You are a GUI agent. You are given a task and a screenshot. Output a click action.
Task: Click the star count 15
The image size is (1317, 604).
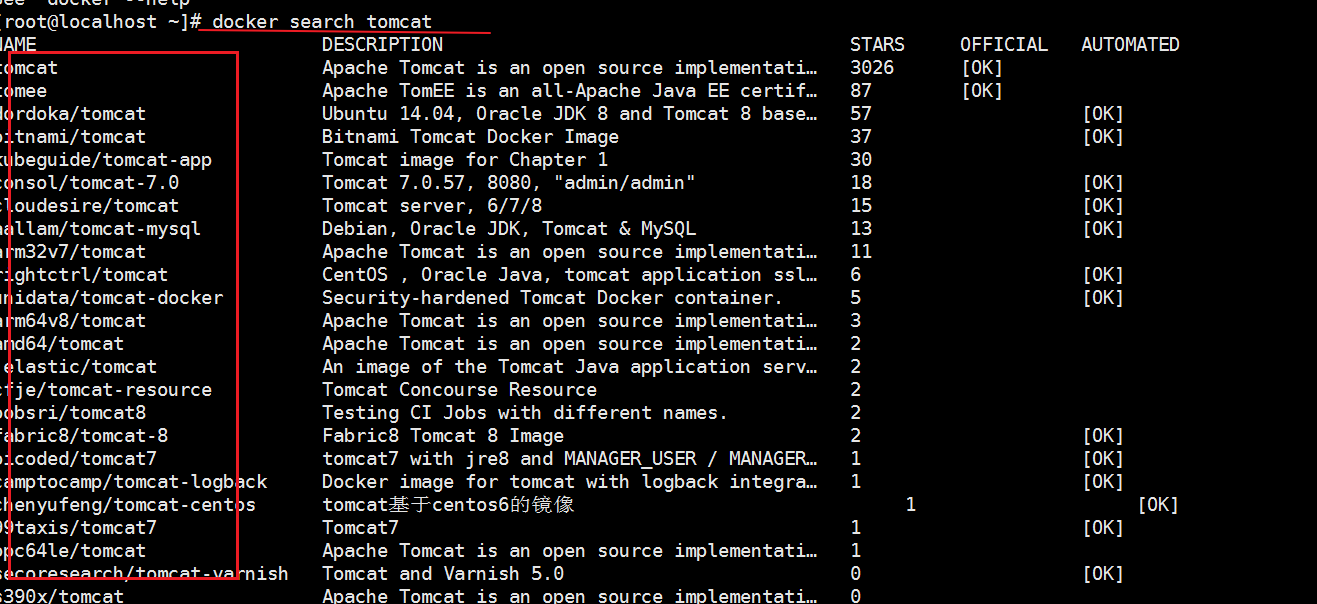pos(861,206)
